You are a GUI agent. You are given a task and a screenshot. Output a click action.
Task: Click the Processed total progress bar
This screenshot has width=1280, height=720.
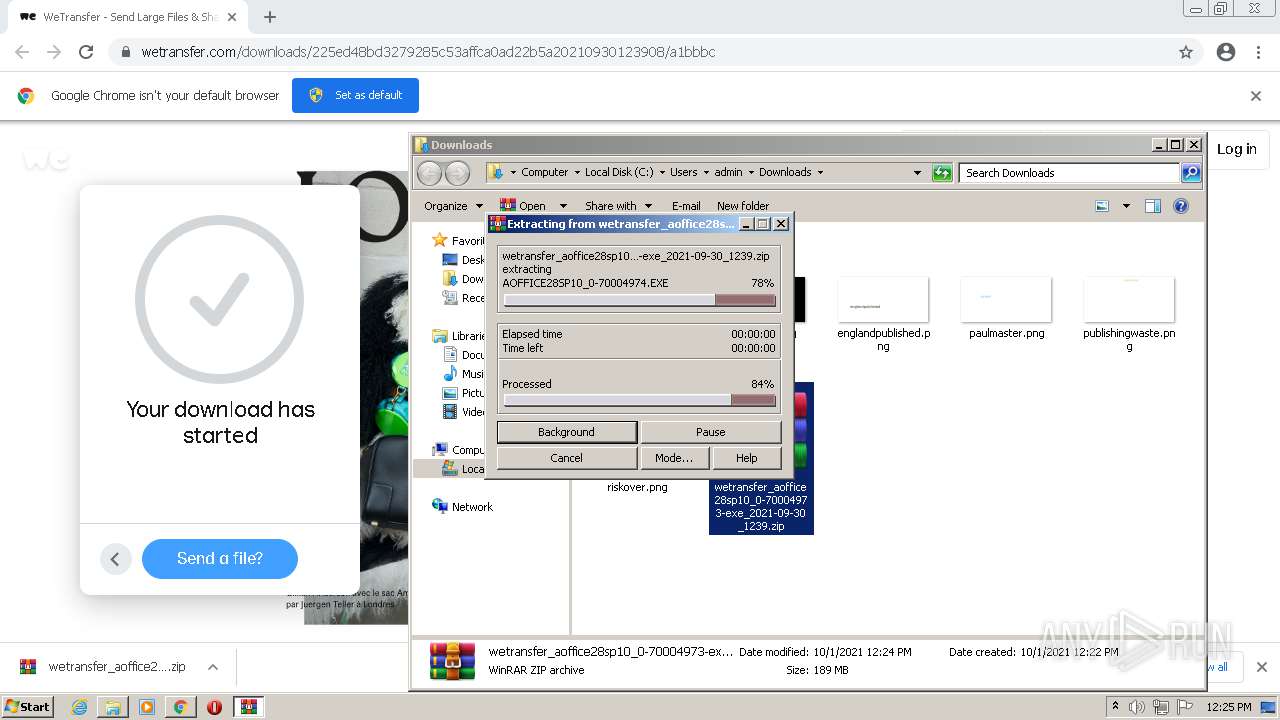(x=640, y=400)
